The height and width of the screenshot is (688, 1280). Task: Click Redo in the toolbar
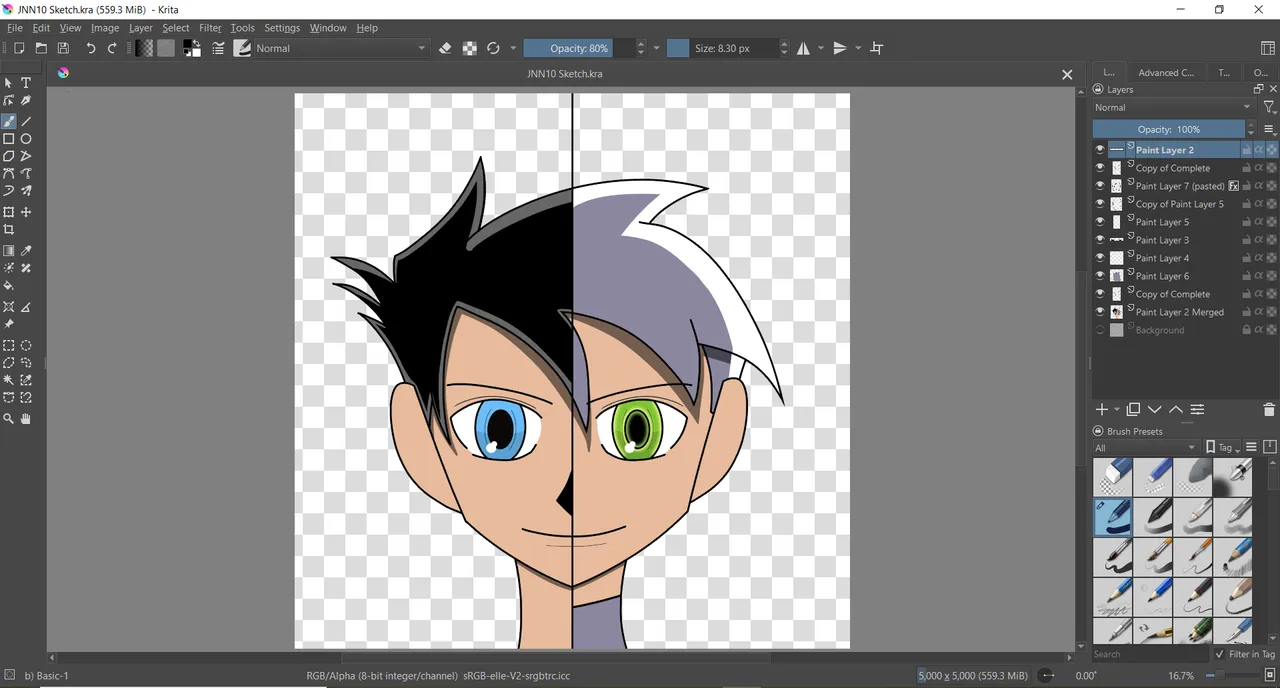coord(112,48)
